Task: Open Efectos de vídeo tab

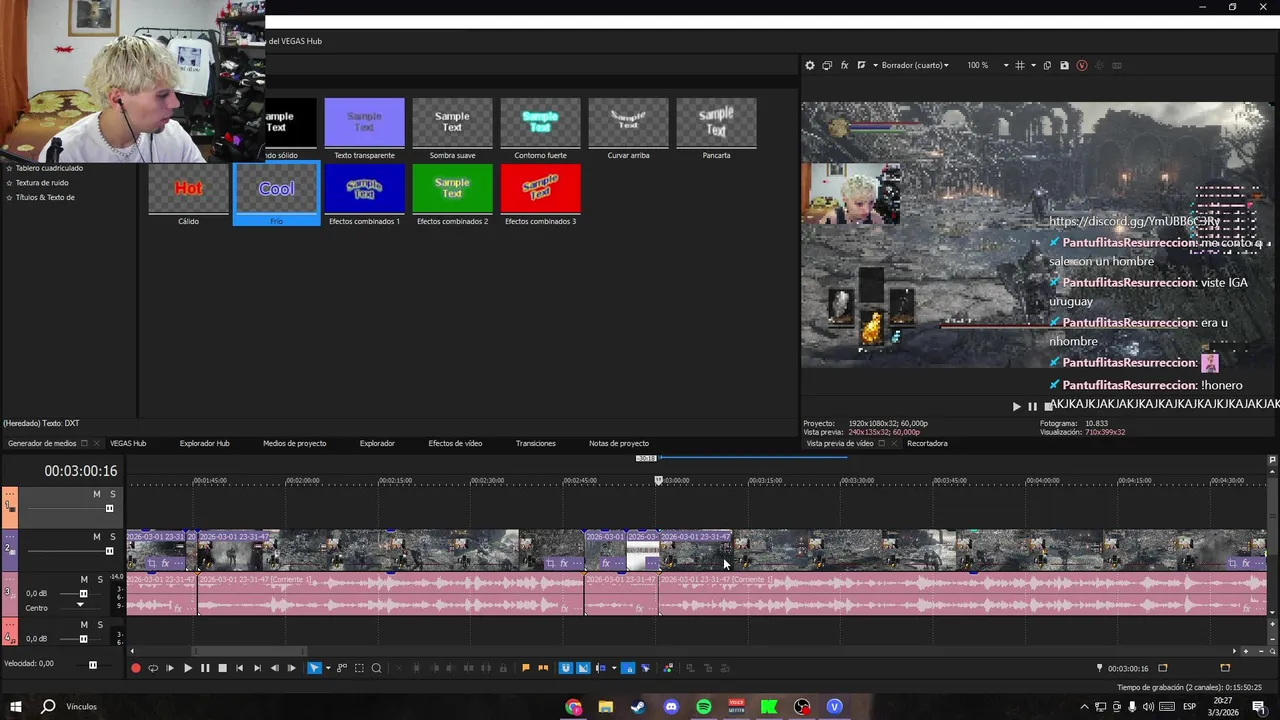Action: pos(455,443)
